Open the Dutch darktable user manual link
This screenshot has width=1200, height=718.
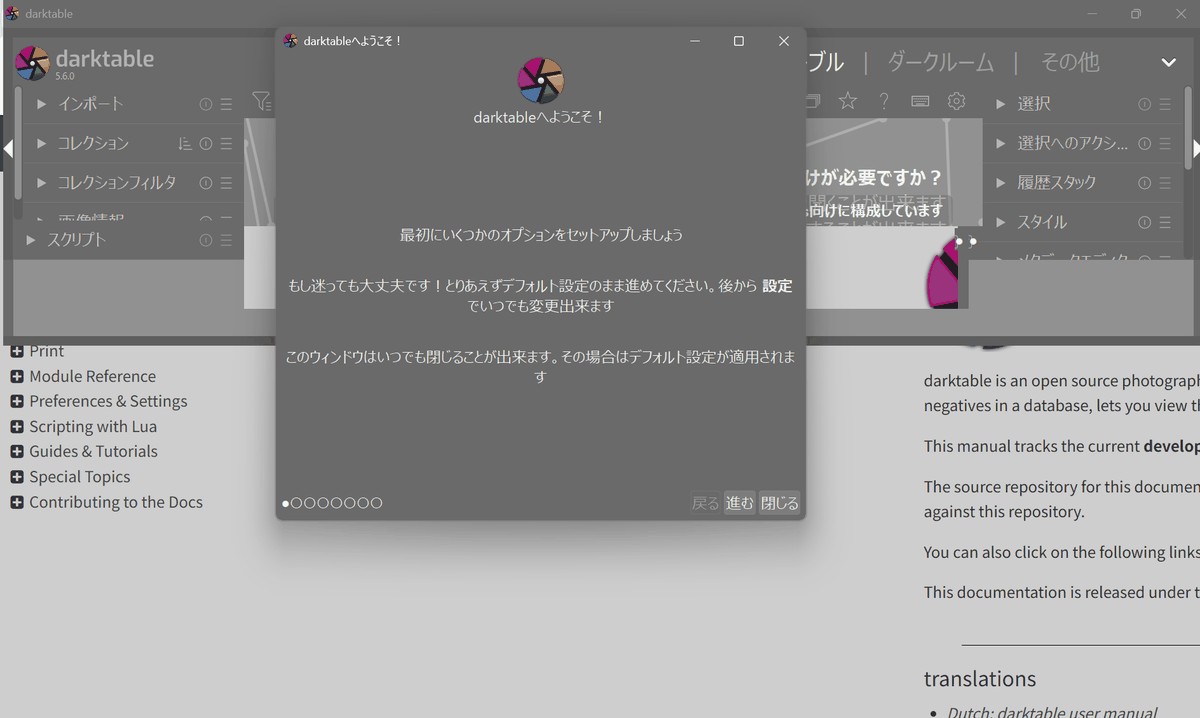(x=1054, y=712)
